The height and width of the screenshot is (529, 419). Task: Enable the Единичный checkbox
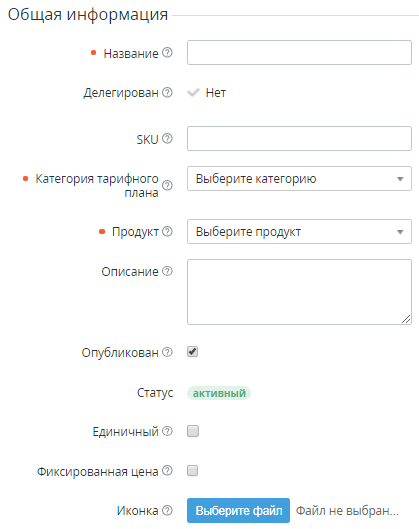(x=193, y=431)
